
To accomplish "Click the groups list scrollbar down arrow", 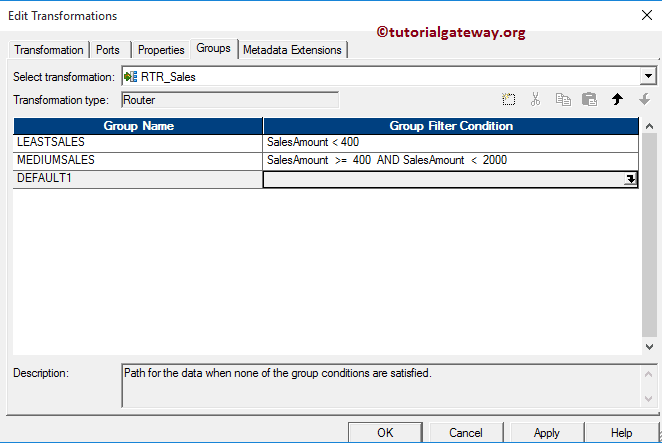I will 649,347.
